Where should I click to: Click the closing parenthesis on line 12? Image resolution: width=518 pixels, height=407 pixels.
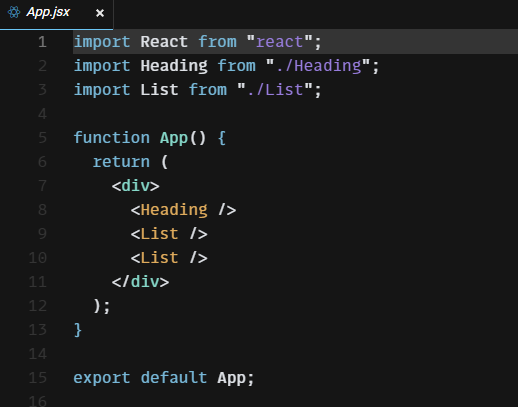click(97, 306)
